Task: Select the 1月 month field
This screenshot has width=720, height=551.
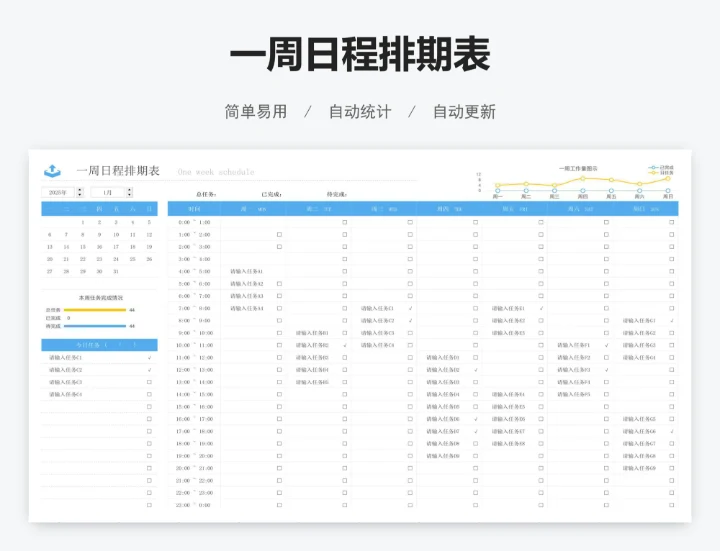Action: tap(107, 192)
